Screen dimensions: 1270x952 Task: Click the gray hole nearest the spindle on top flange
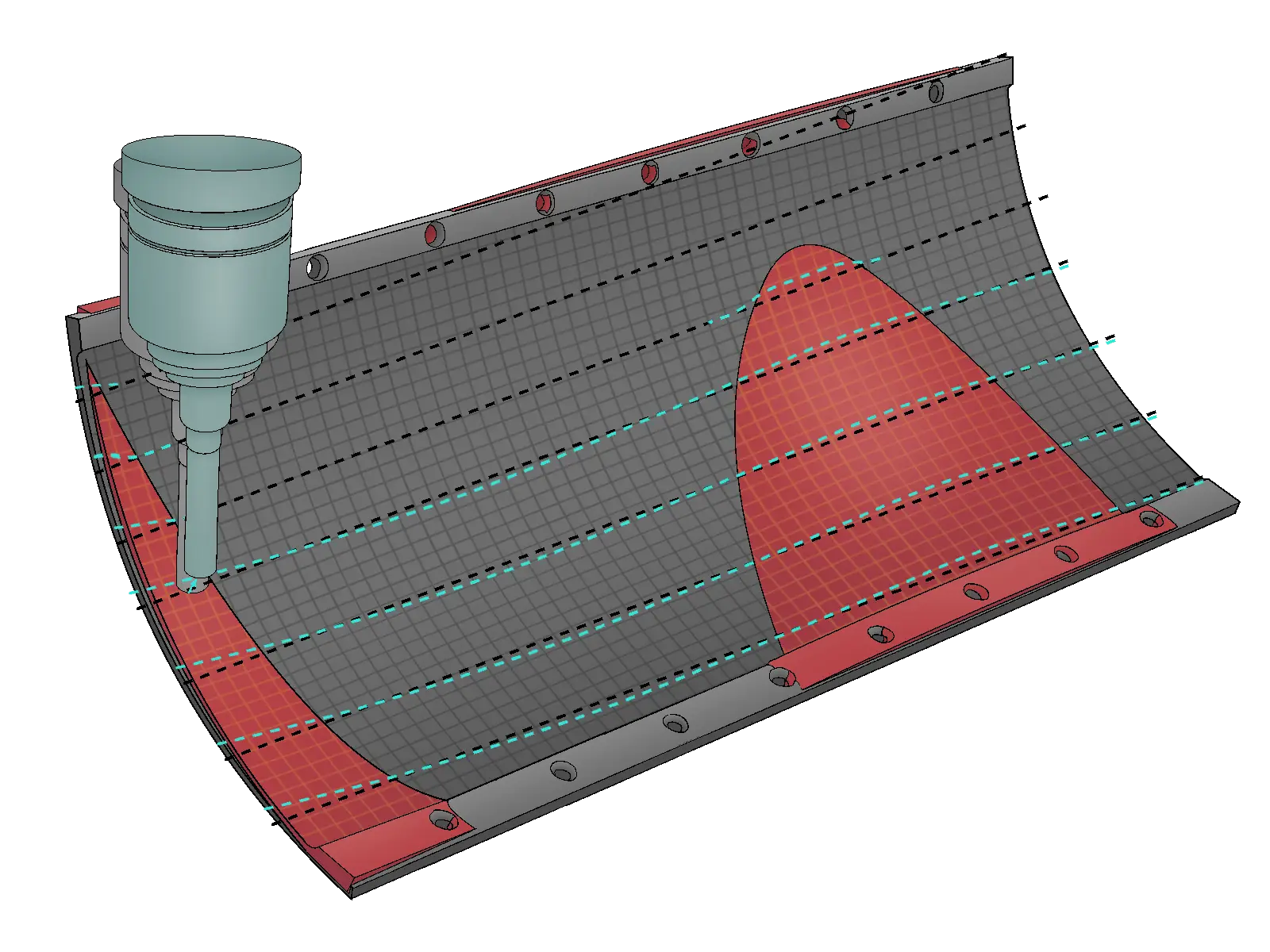317,267
